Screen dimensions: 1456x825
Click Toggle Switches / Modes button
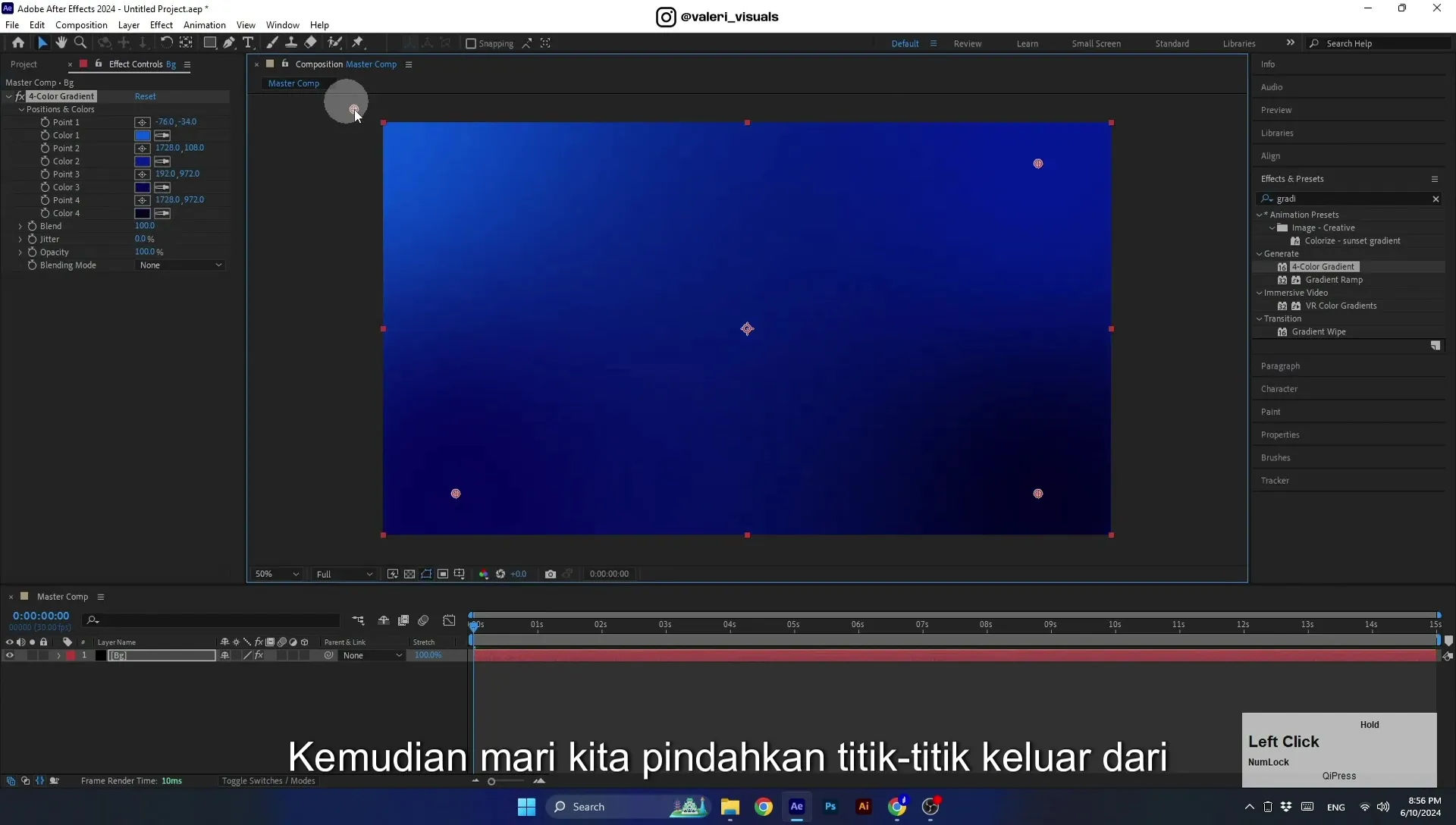[268, 781]
